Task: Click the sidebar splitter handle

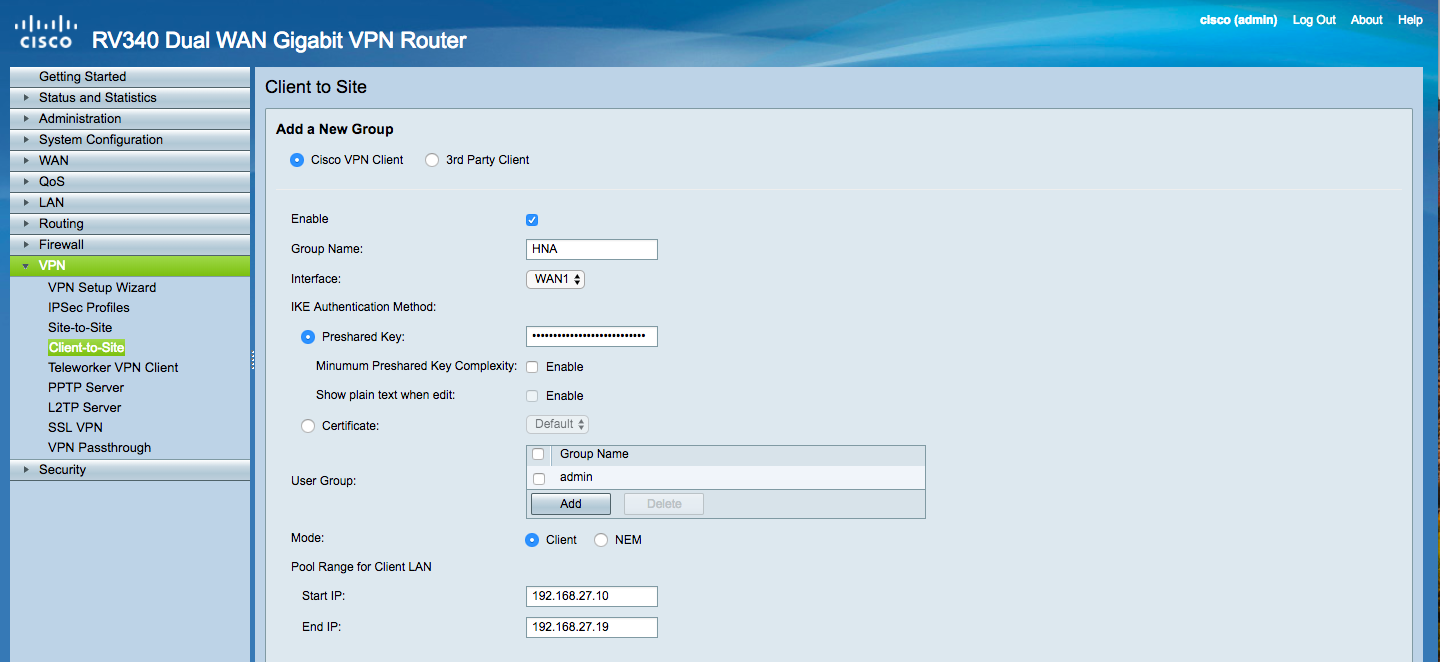Action: [x=253, y=360]
